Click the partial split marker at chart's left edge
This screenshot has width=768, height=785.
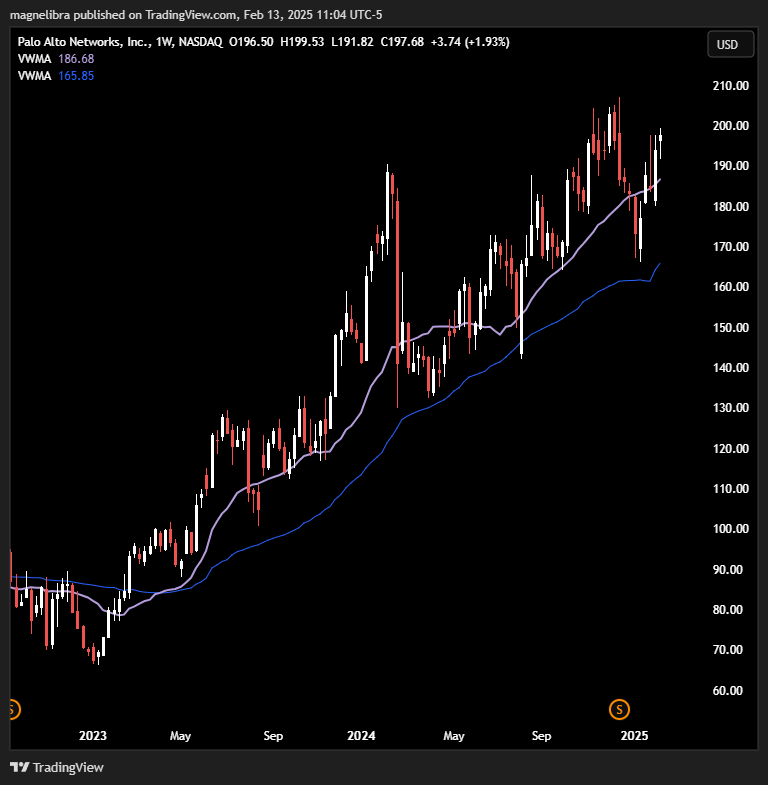[15, 709]
